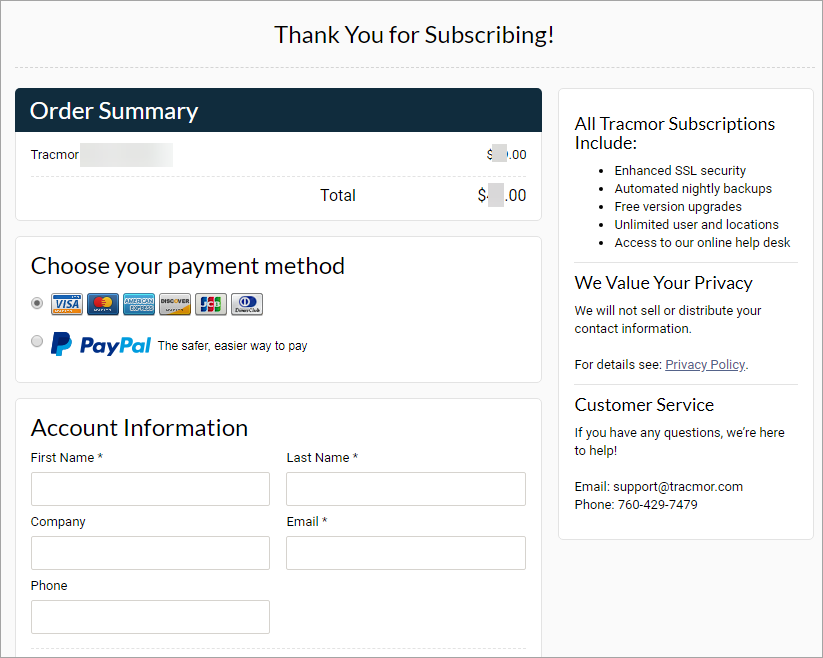
Task: Click the Order Summary header bar
Action: click(278, 110)
